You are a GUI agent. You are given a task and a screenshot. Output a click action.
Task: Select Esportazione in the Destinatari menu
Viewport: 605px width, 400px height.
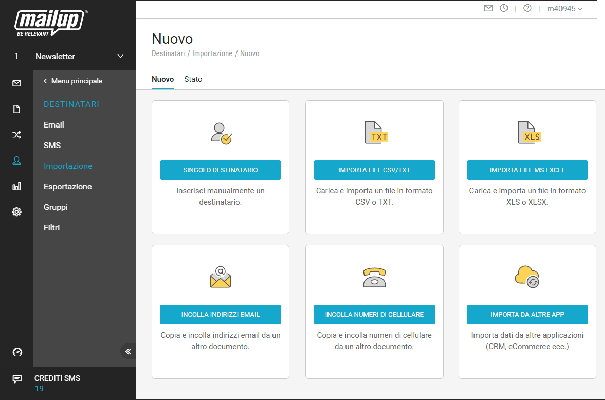pyautogui.click(x=68, y=187)
